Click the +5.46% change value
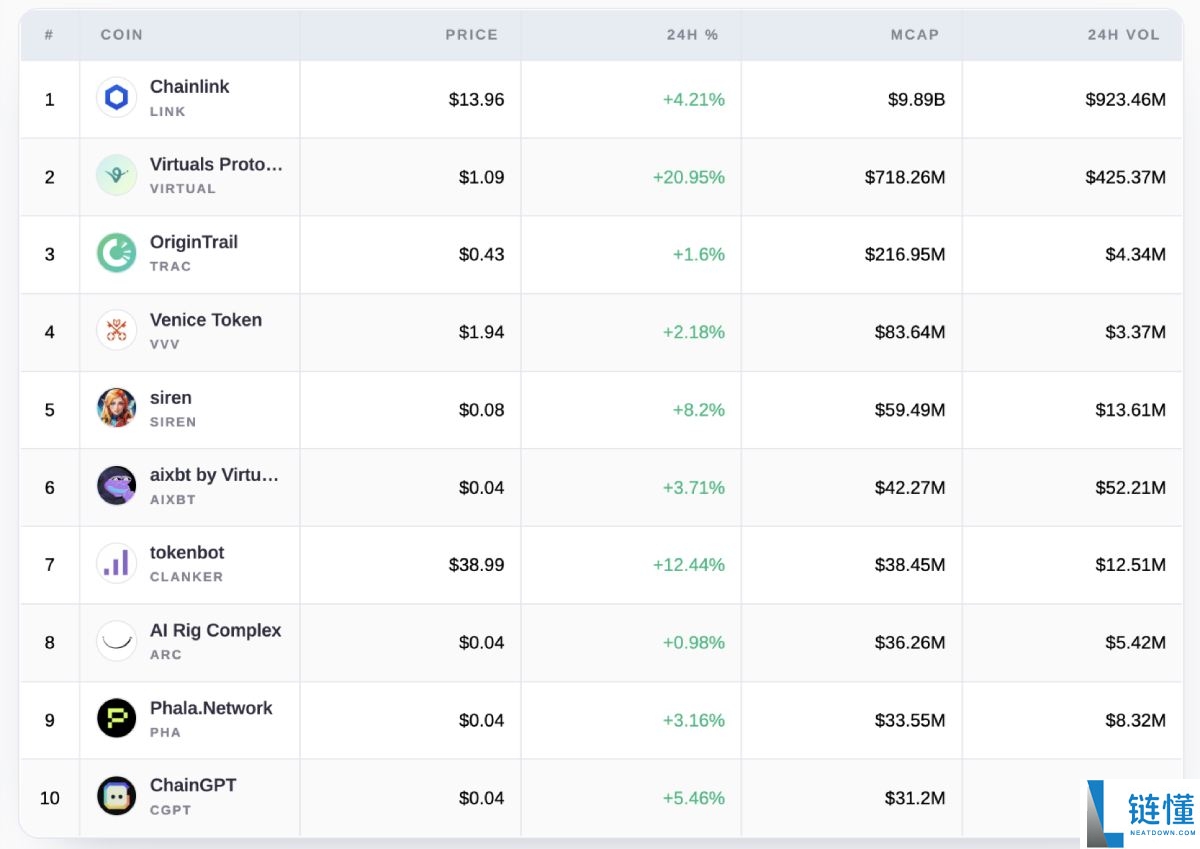Viewport: 1200px width, 849px height. click(x=694, y=798)
